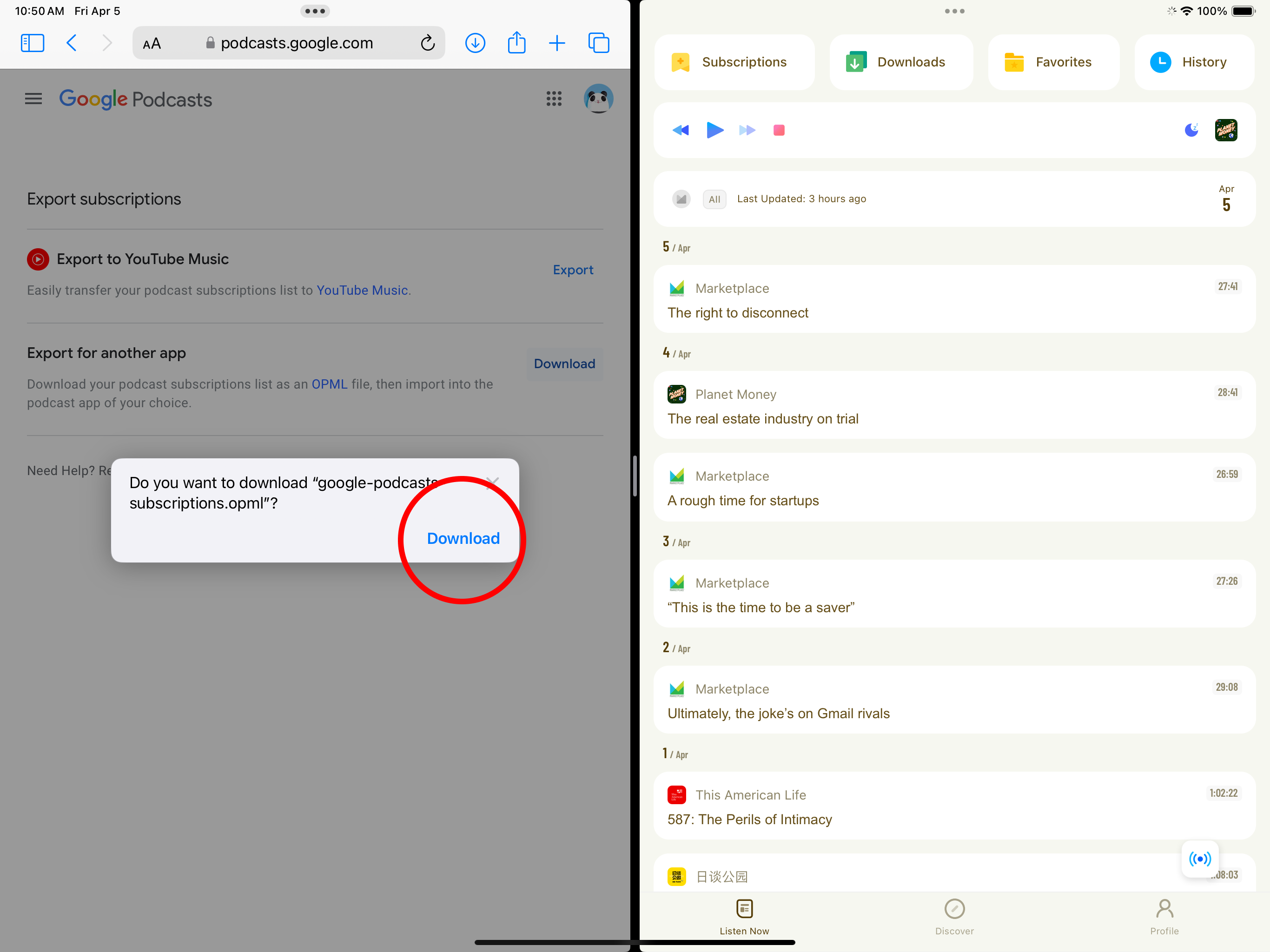Screen dimensions: 1270x952
Task: Open the Google apps grid icon
Action: 554,99
